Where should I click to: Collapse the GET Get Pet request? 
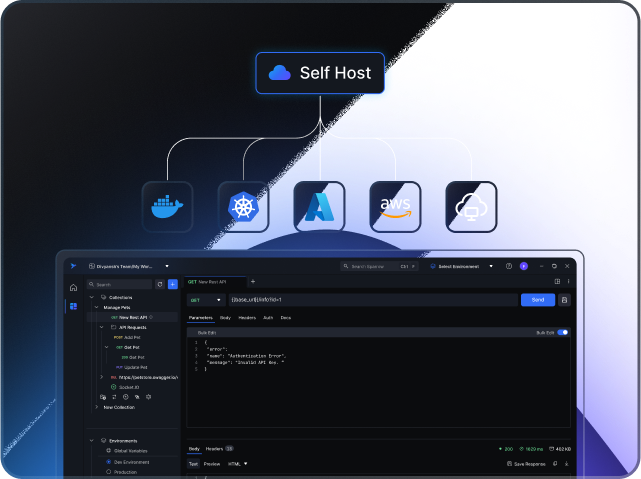pos(106,347)
